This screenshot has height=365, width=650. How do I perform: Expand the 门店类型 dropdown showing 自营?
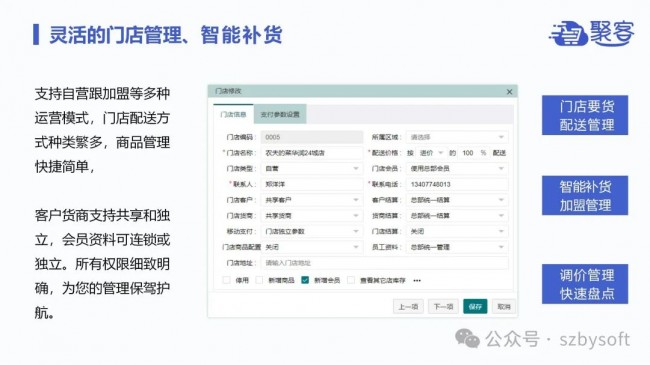pos(312,169)
